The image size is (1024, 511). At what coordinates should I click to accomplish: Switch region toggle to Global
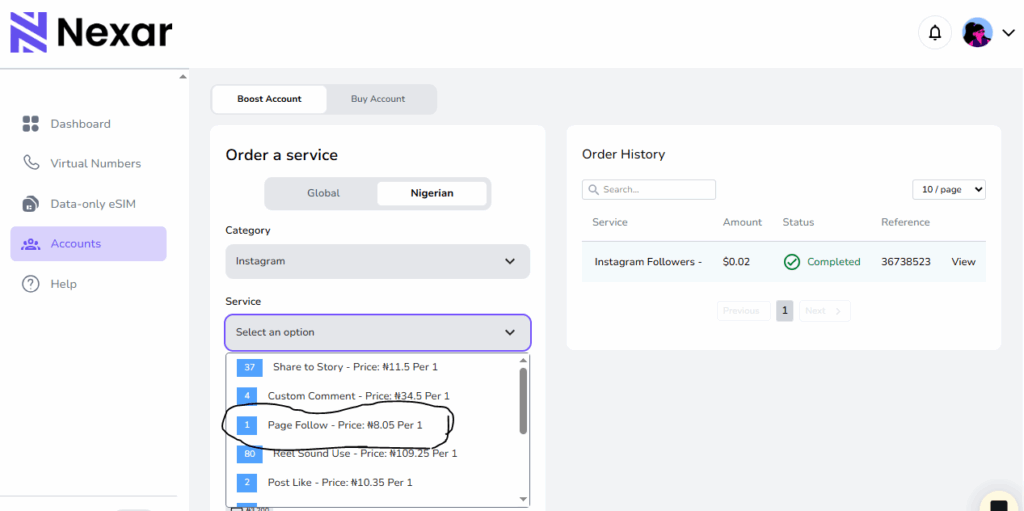pos(323,193)
